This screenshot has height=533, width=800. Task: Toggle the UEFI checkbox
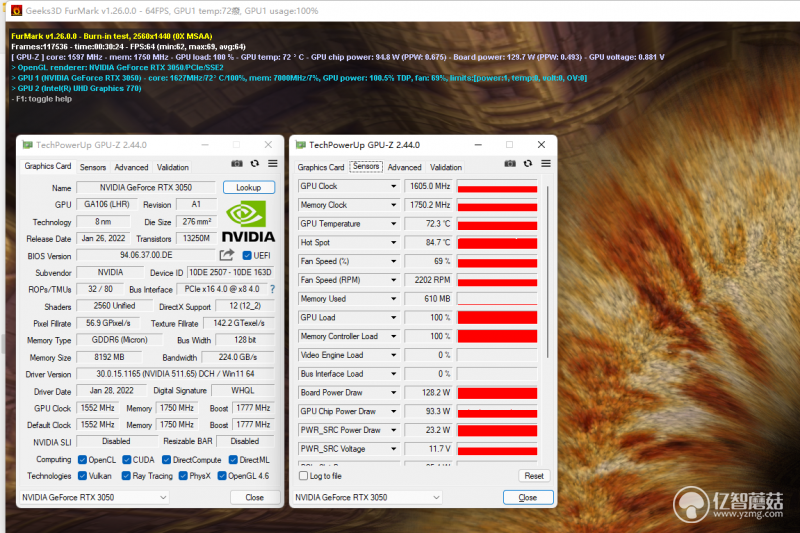coord(247,256)
